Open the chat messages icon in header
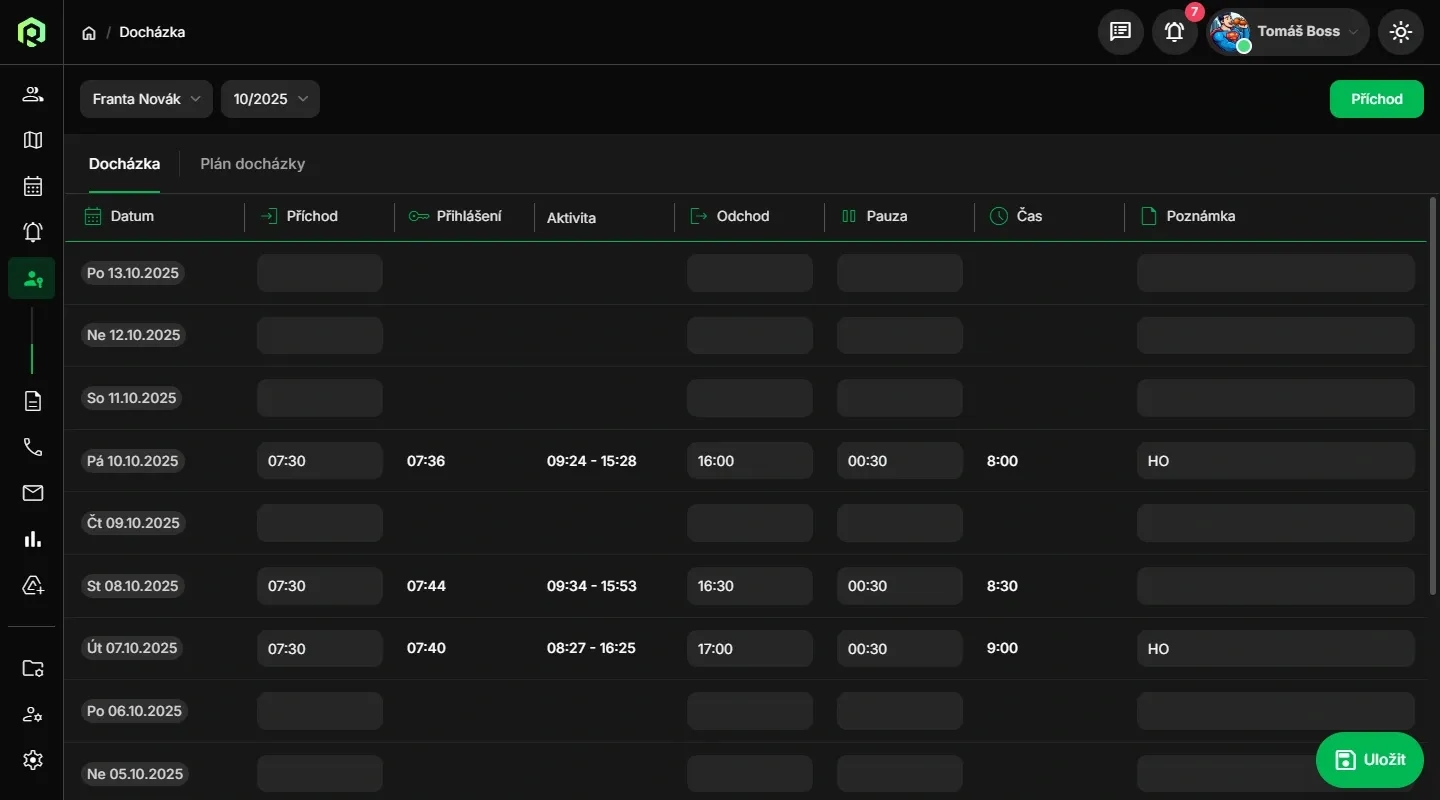This screenshot has height=800, width=1440. tap(1120, 32)
